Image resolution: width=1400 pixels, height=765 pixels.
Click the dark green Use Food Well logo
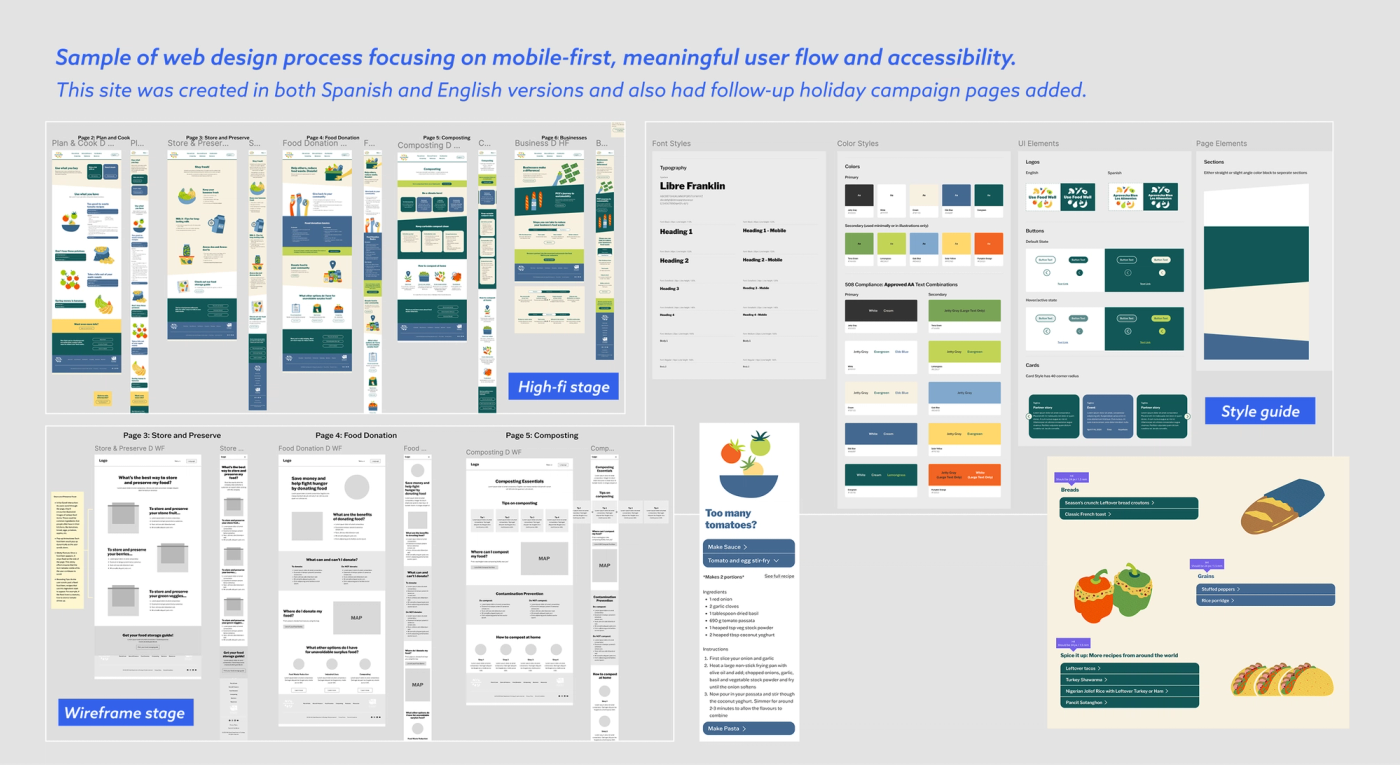(x=1077, y=198)
